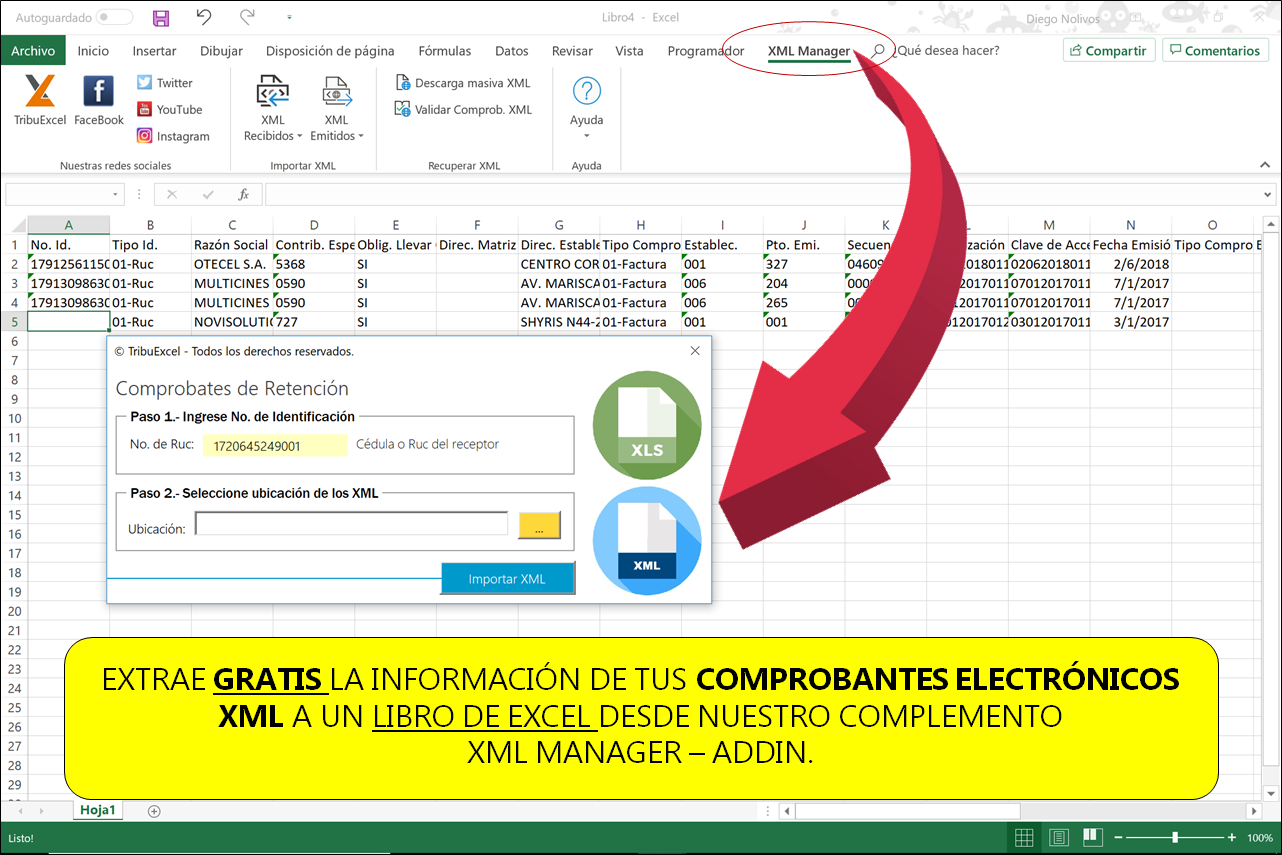Save the workbook with the Save icon
The width and height of the screenshot is (1282, 855).
coord(160,18)
